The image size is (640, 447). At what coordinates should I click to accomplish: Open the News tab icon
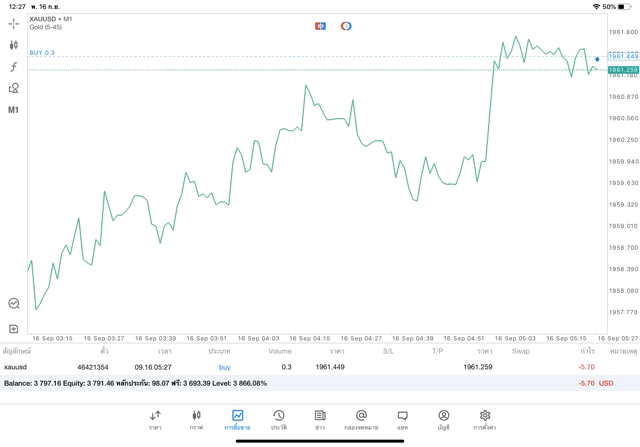(320, 419)
